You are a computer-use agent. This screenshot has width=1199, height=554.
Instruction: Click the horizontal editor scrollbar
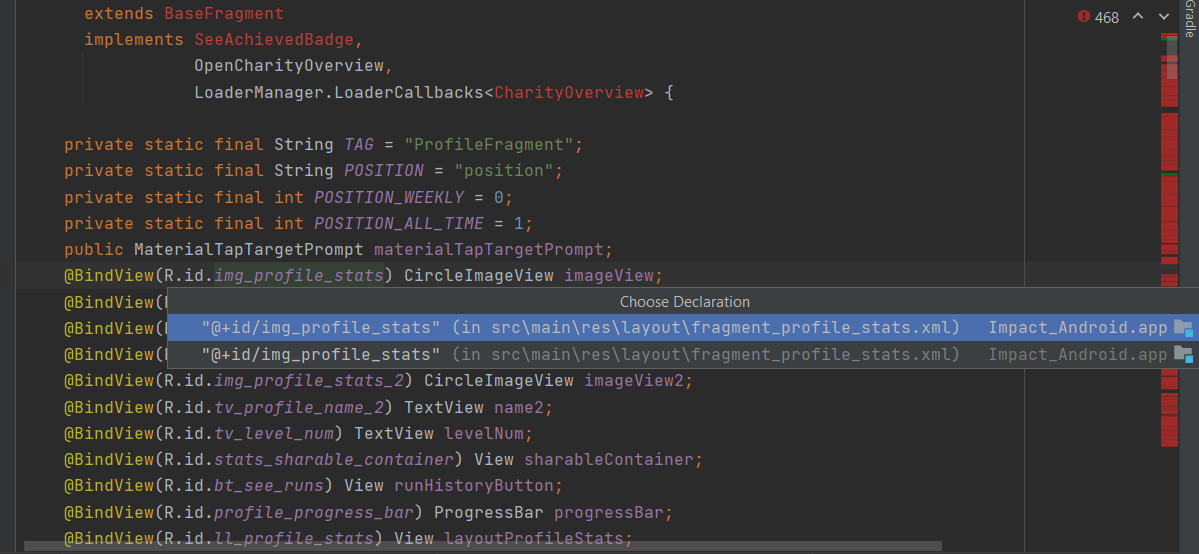(x=483, y=546)
